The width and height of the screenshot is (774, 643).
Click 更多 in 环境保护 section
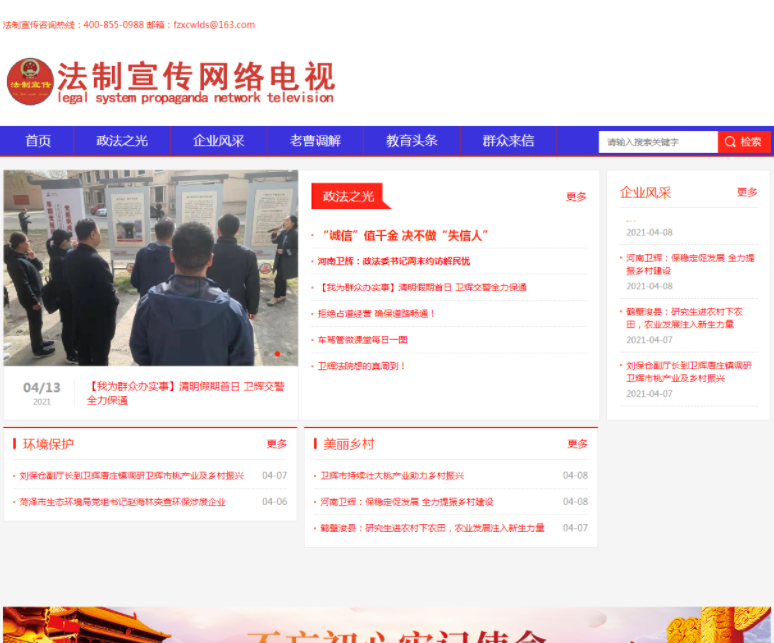[x=276, y=444]
